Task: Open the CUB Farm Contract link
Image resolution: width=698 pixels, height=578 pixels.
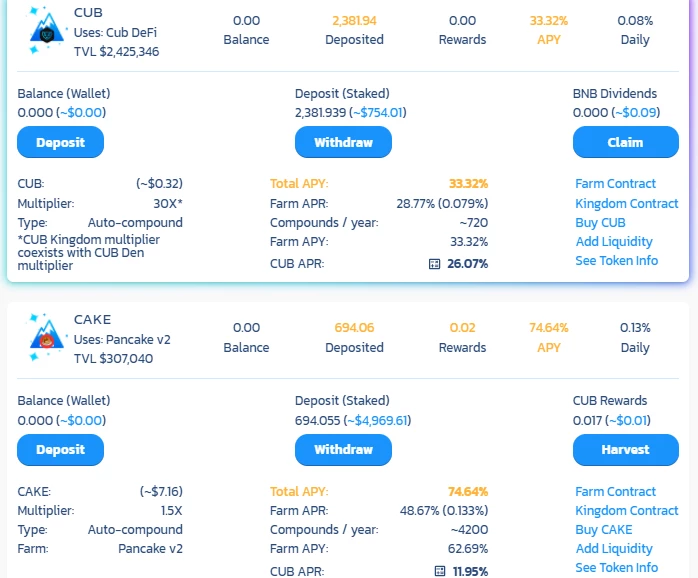Action: pos(615,183)
